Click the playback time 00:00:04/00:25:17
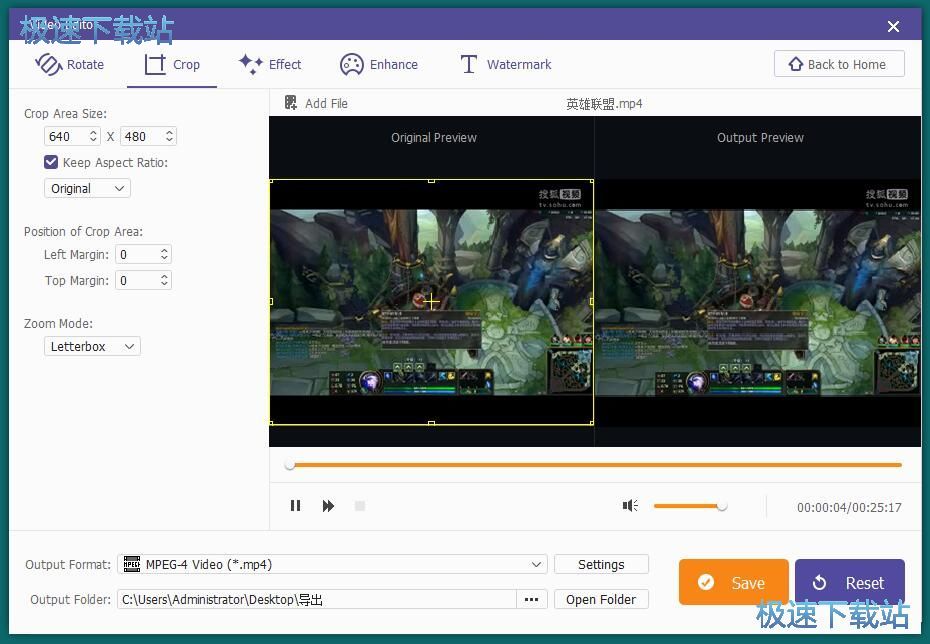The image size is (930, 644). tap(849, 507)
